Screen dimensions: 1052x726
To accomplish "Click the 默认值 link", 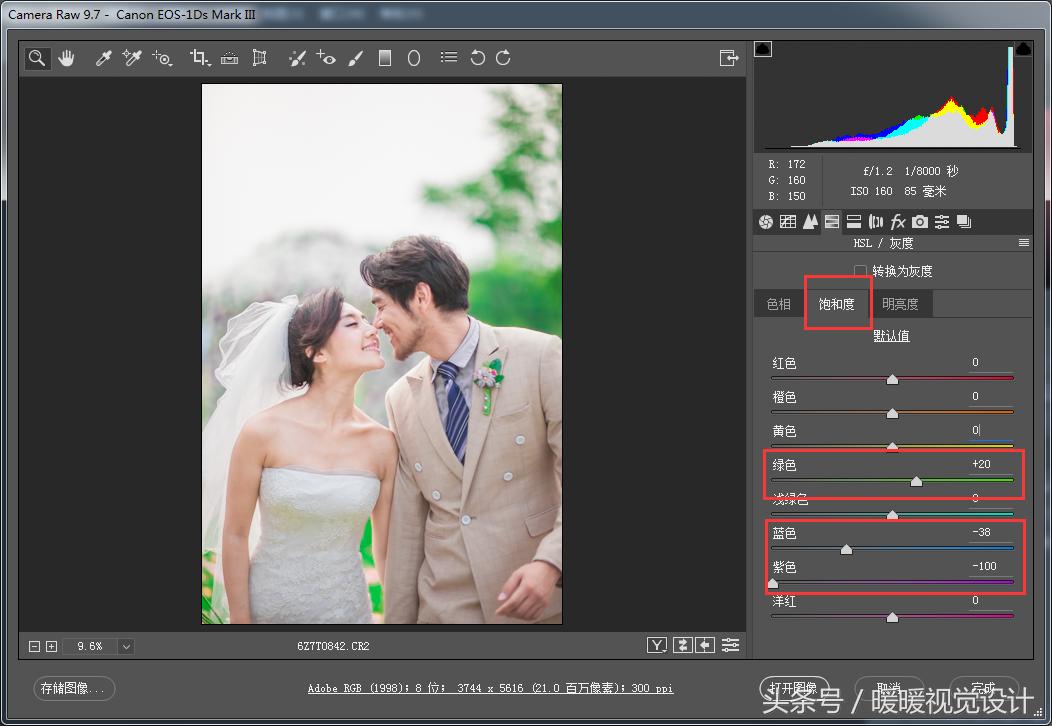I will [891, 336].
